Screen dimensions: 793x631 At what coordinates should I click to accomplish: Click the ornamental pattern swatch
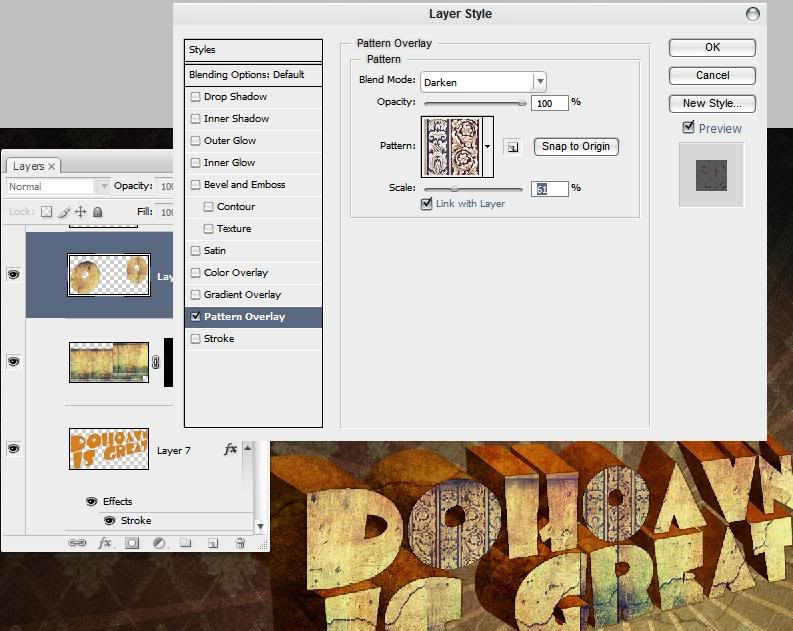point(452,147)
